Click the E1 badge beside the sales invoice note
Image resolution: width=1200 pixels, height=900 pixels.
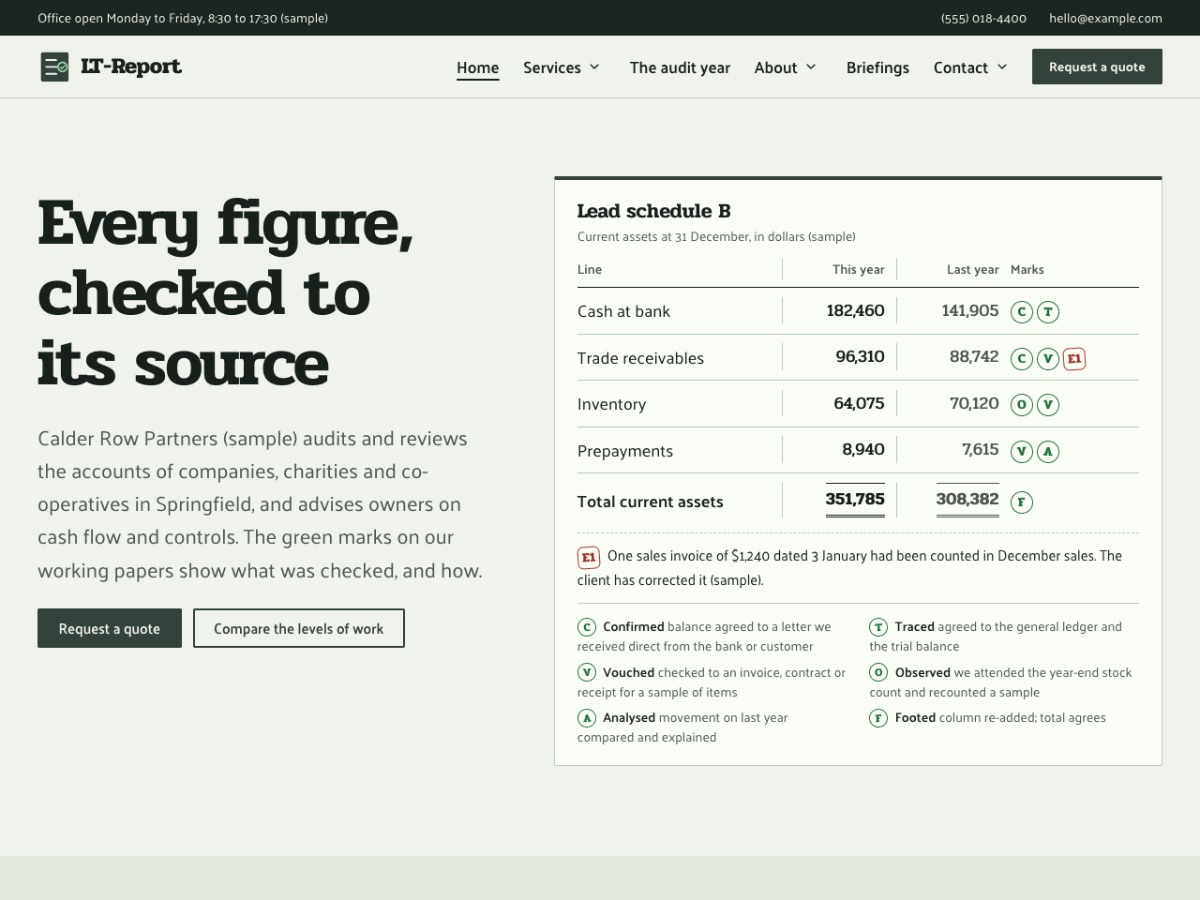point(589,557)
